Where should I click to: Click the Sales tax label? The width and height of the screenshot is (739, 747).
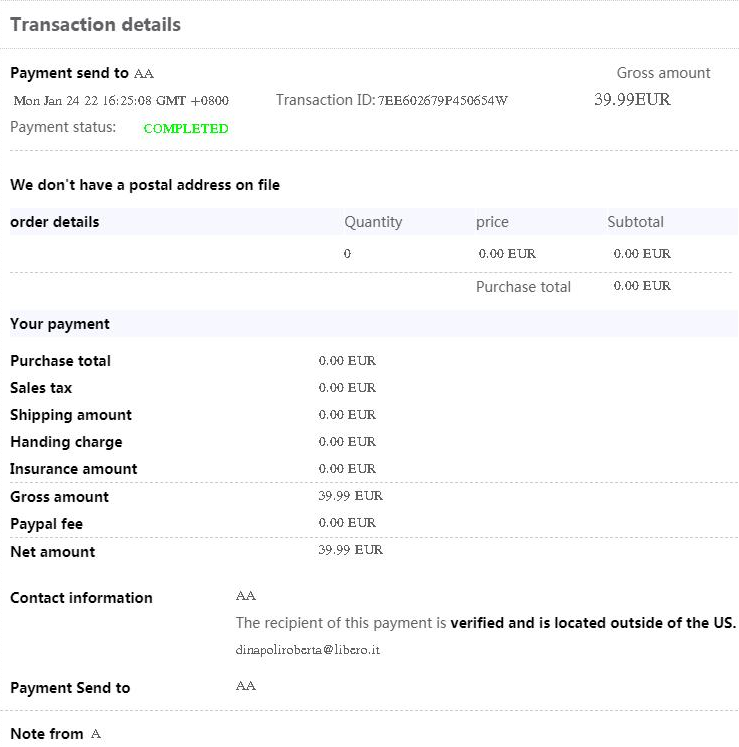pyautogui.click(x=41, y=388)
